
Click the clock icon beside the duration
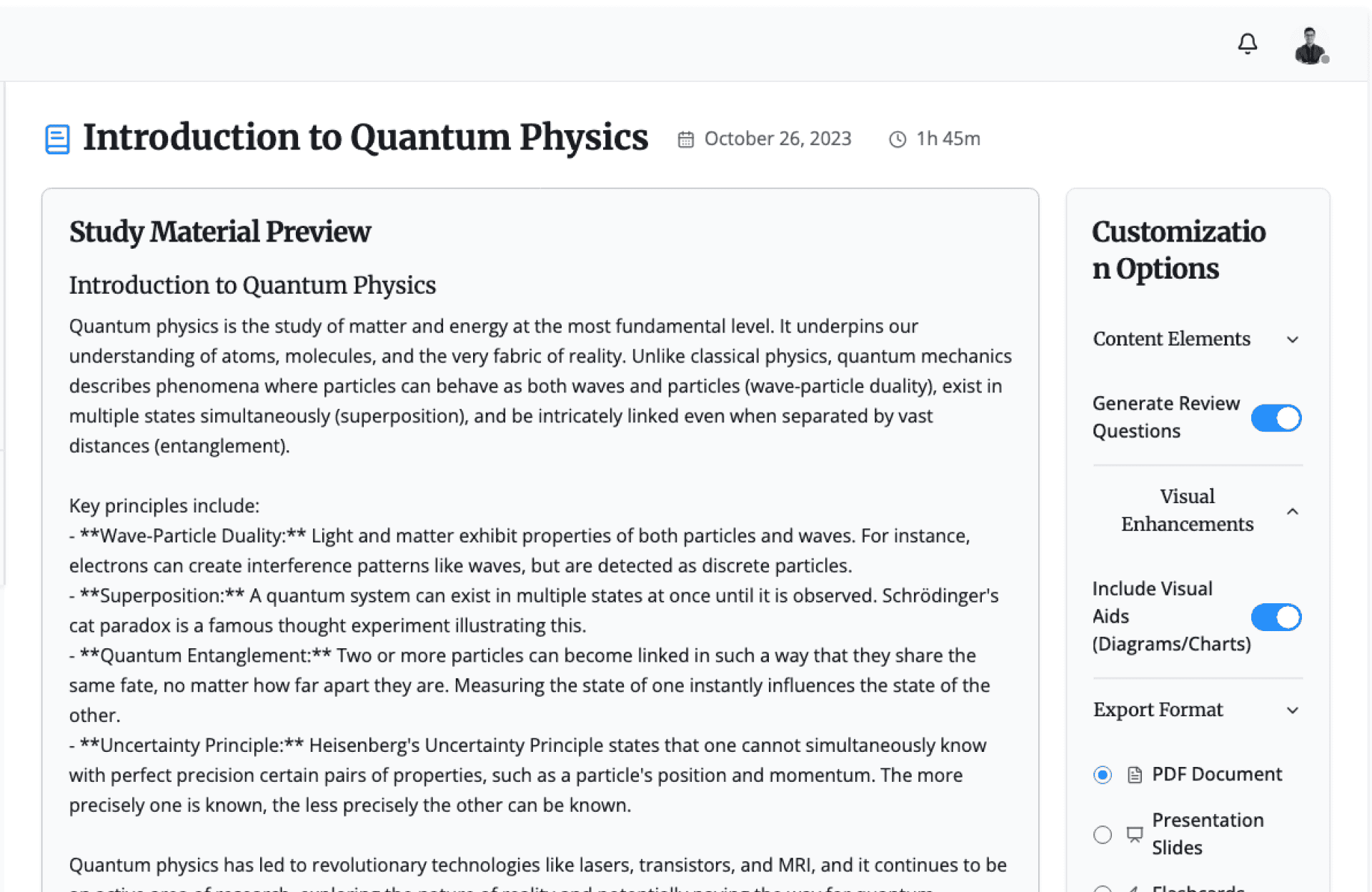(897, 139)
